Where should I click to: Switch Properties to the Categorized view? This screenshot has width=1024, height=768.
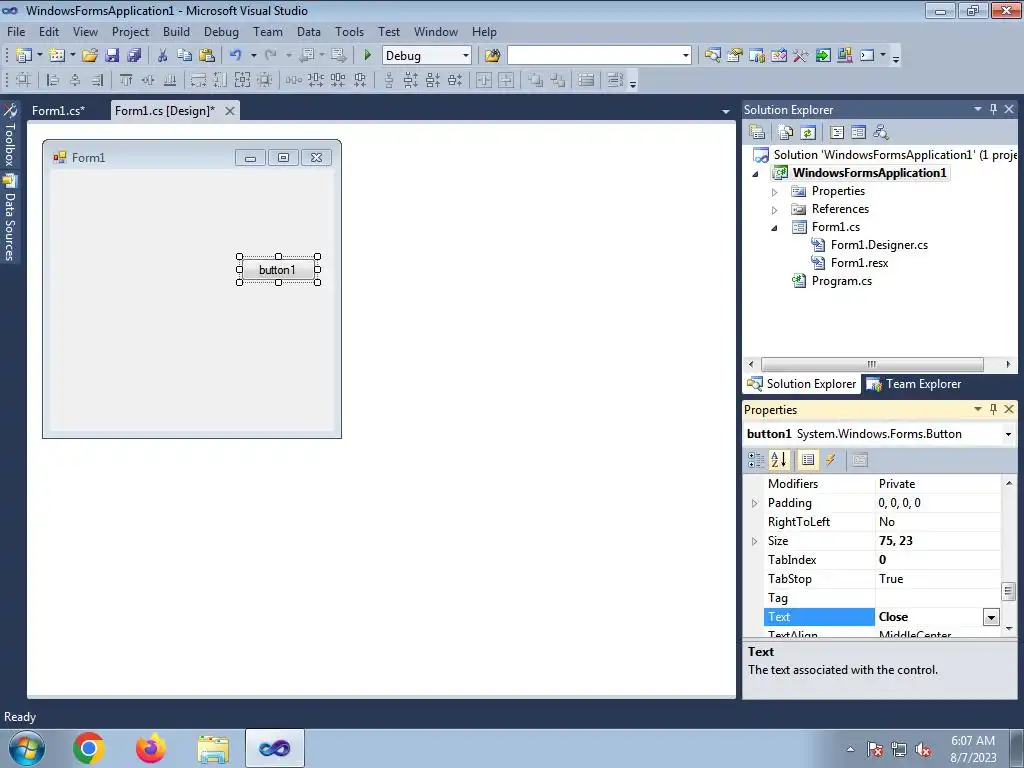(756, 460)
